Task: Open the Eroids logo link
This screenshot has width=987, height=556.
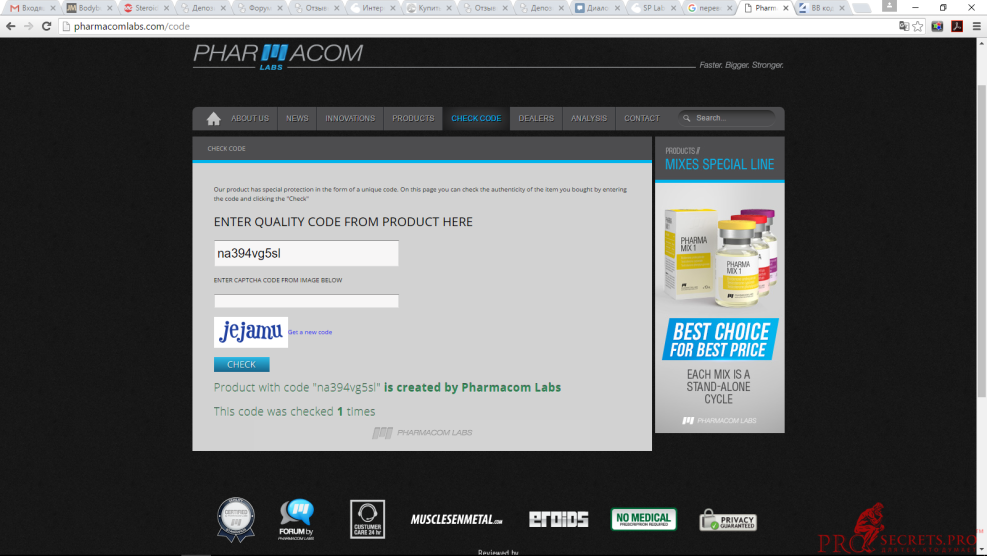Action: pos(558,519)
